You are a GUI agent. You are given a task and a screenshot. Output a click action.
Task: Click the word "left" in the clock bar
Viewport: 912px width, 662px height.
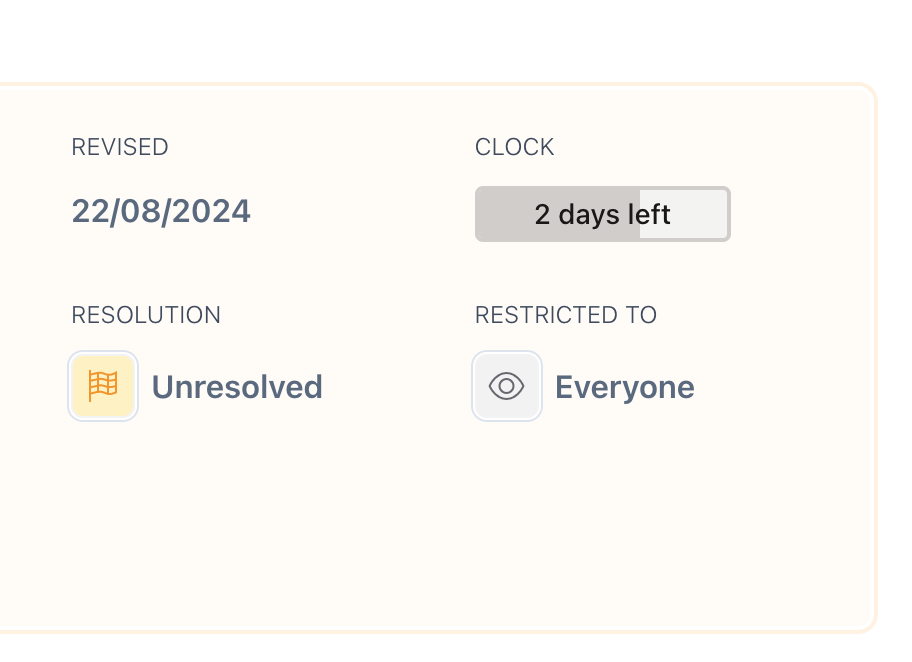pos(649,214)
